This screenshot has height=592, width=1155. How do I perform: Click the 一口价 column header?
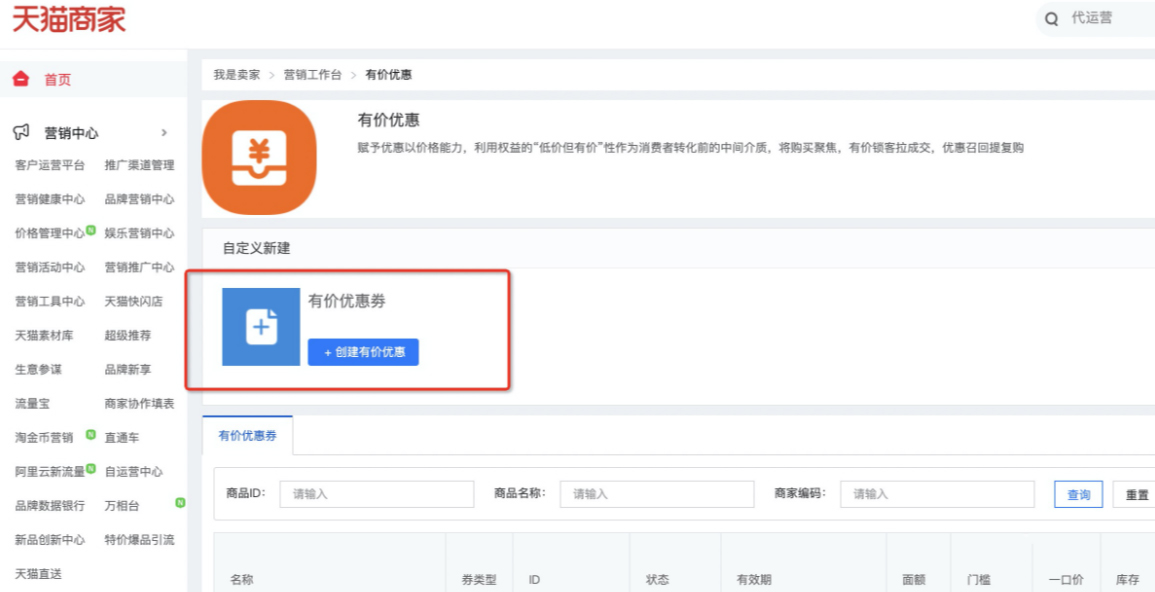(x=1067, y=580)
